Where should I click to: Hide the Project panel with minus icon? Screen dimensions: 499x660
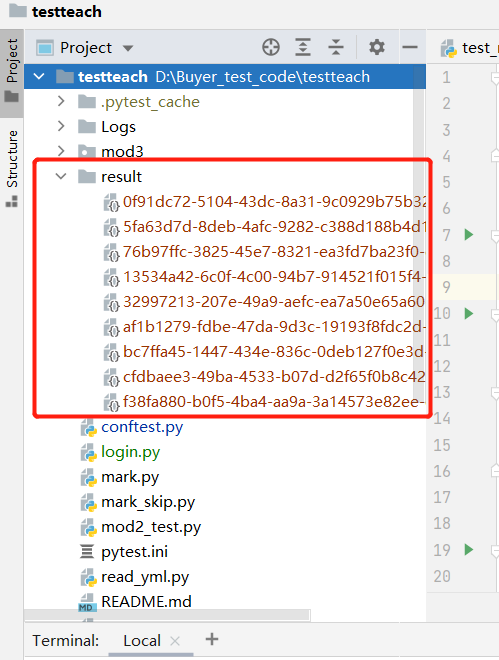click(409, 47)
